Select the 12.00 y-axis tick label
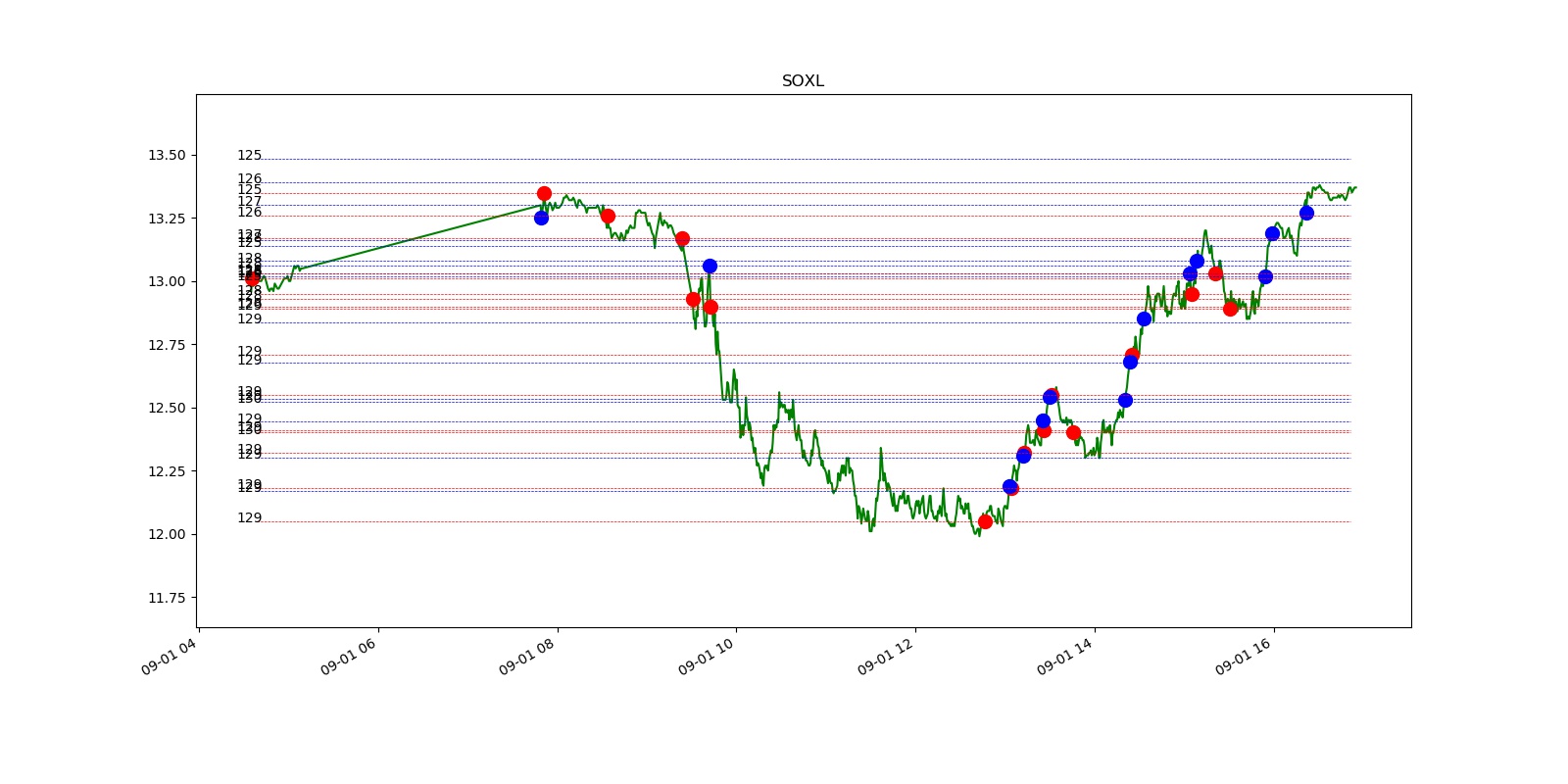Screen dimensions: 1568x784 [166, 535]
